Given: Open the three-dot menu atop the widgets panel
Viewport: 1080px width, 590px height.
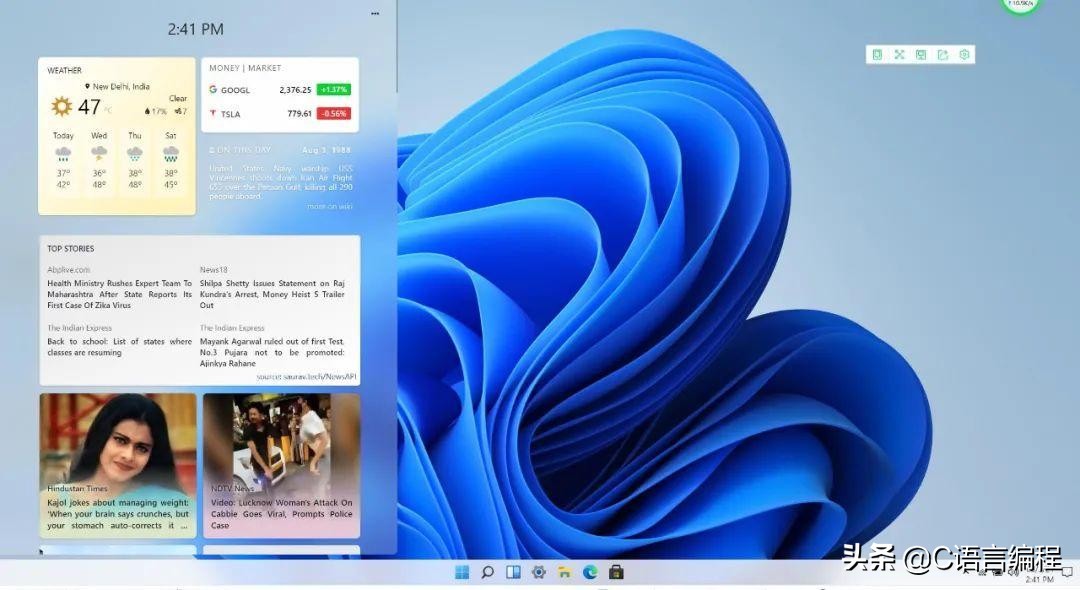Looking at the screenshot, I should [x=375, y=12].
